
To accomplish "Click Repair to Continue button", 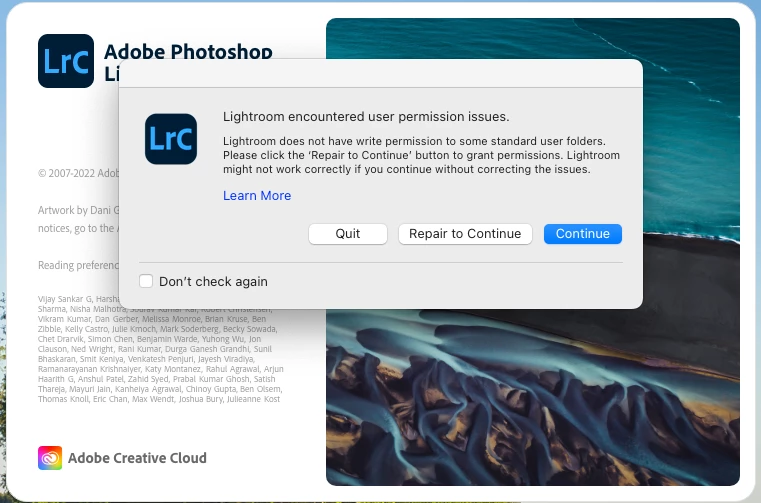I will click(x=465, y=234).
